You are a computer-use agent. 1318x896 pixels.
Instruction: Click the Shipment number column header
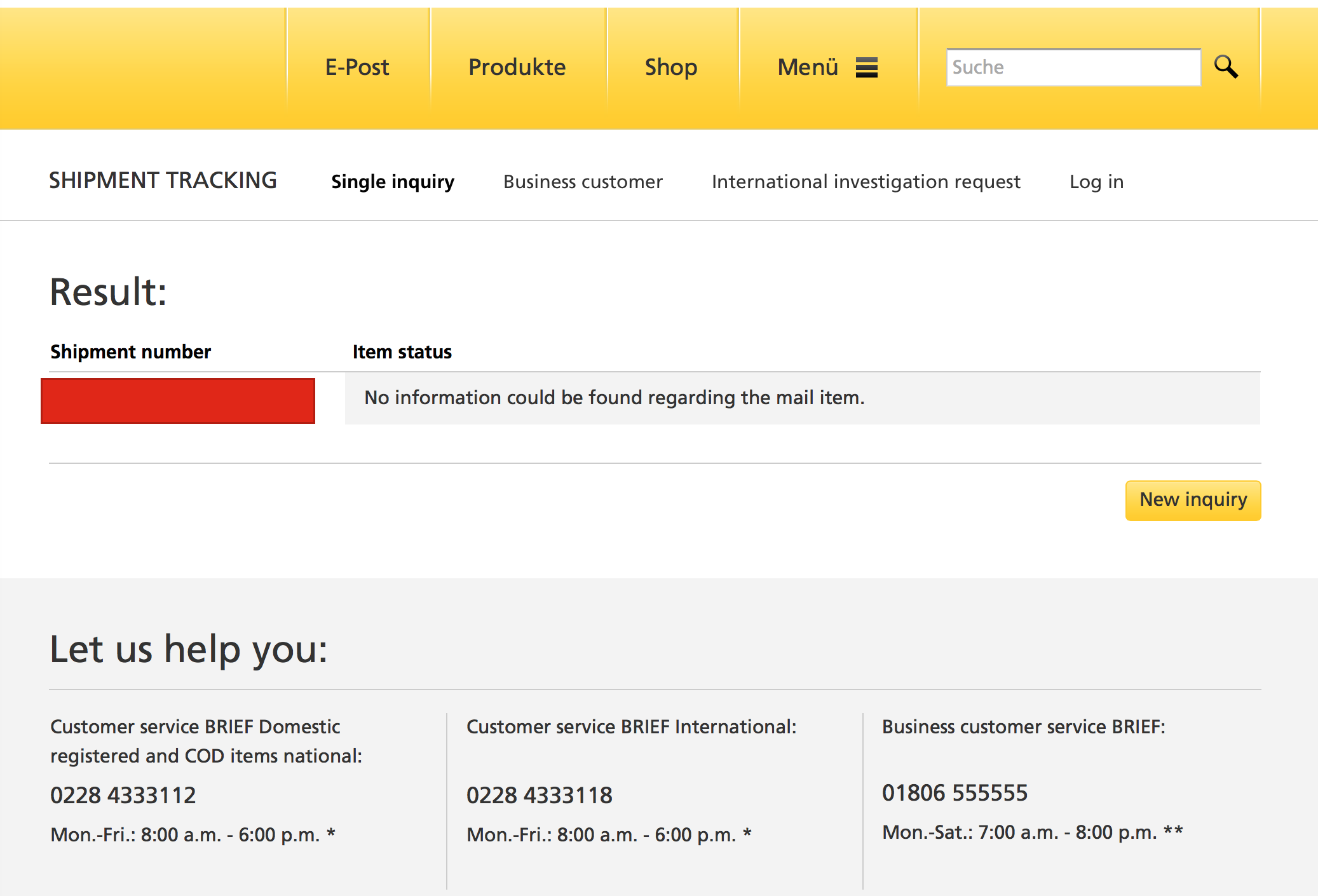point(130,351)
